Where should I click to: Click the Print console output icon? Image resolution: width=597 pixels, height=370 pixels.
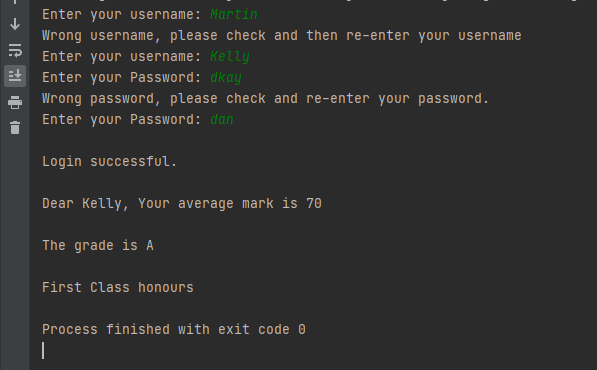(15, 102)
